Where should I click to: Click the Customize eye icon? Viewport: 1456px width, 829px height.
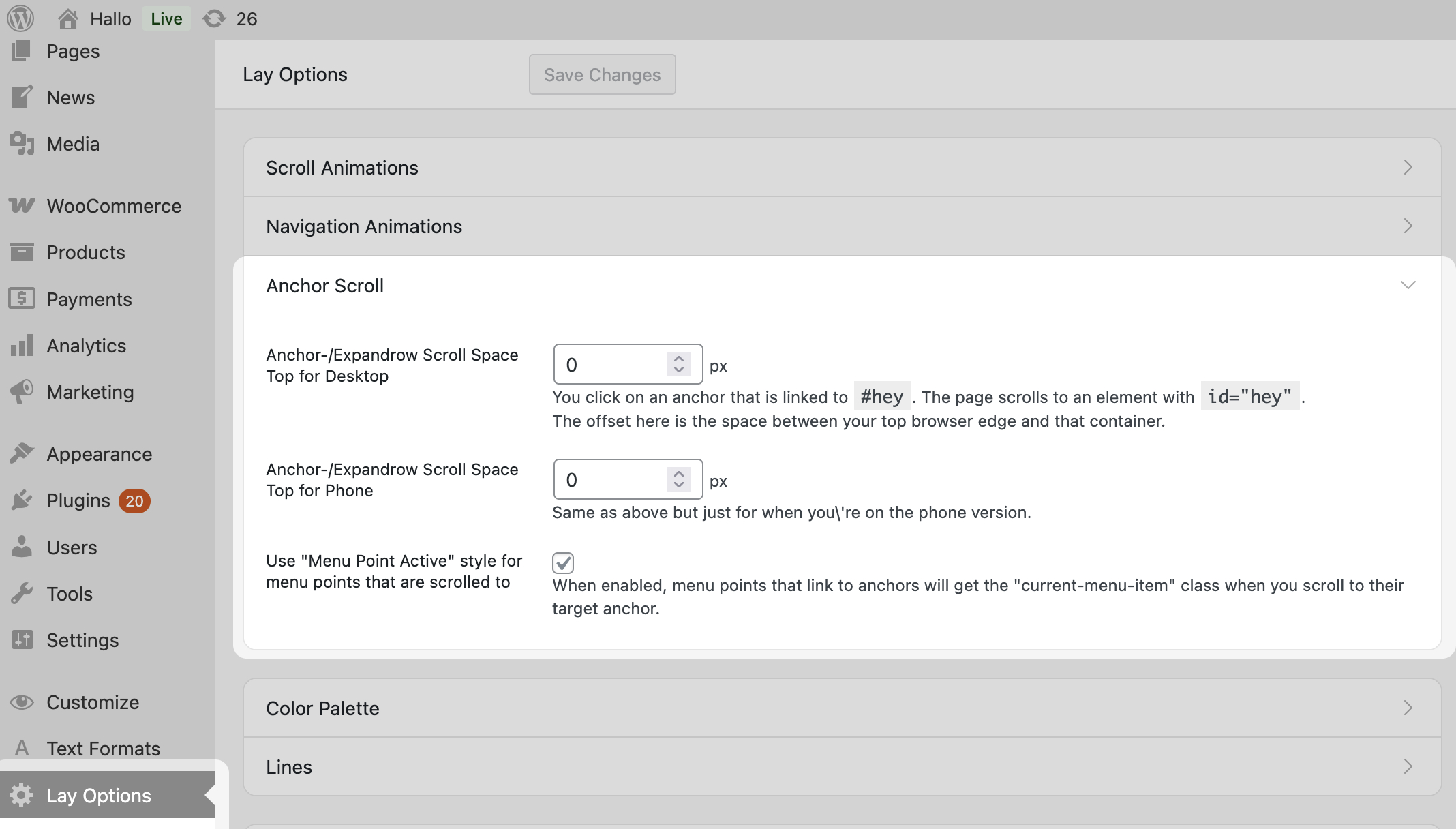(22, 702)
